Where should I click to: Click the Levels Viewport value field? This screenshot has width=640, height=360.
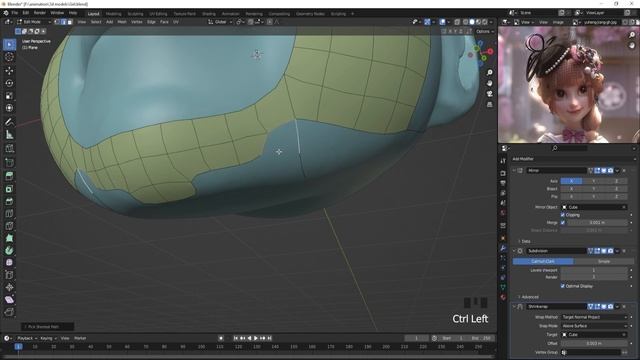pyautogui.click(x=594, y=270)
